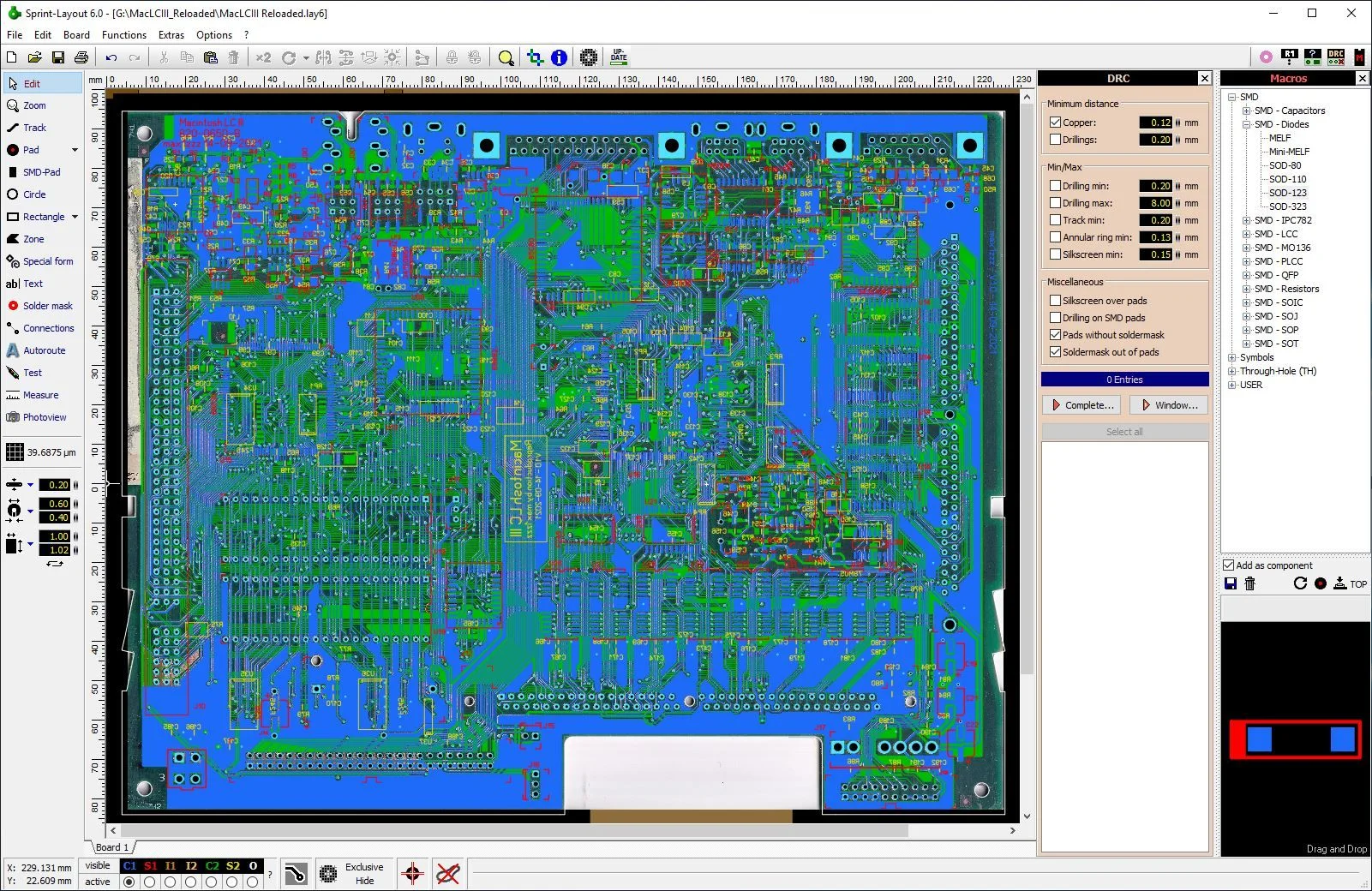Viewport: 1372px width, 891px height.
Task: Click the Print icon in toolbar
Action: (81, 57)
